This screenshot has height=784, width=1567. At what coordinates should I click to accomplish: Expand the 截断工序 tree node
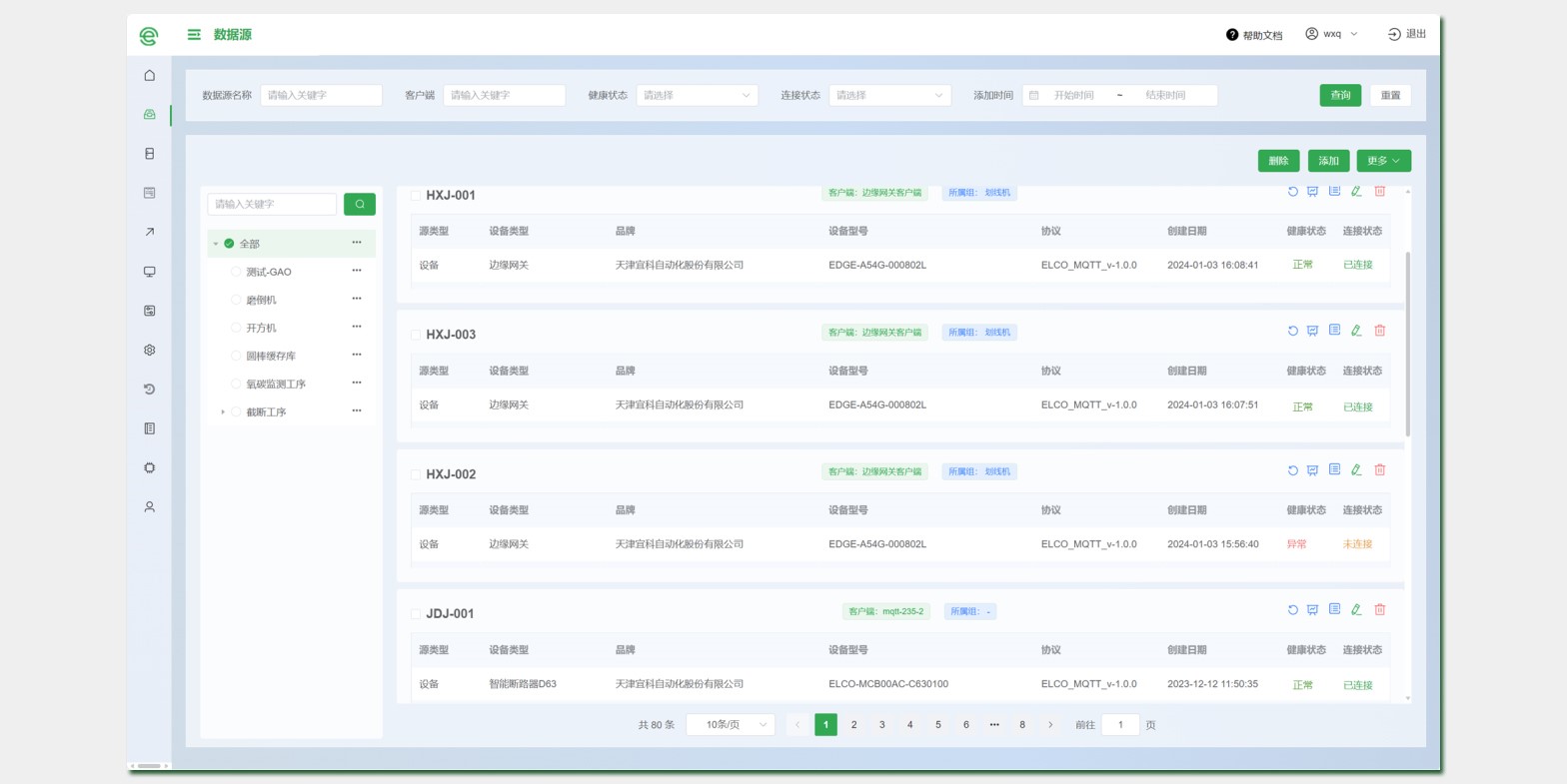(223, 411)
